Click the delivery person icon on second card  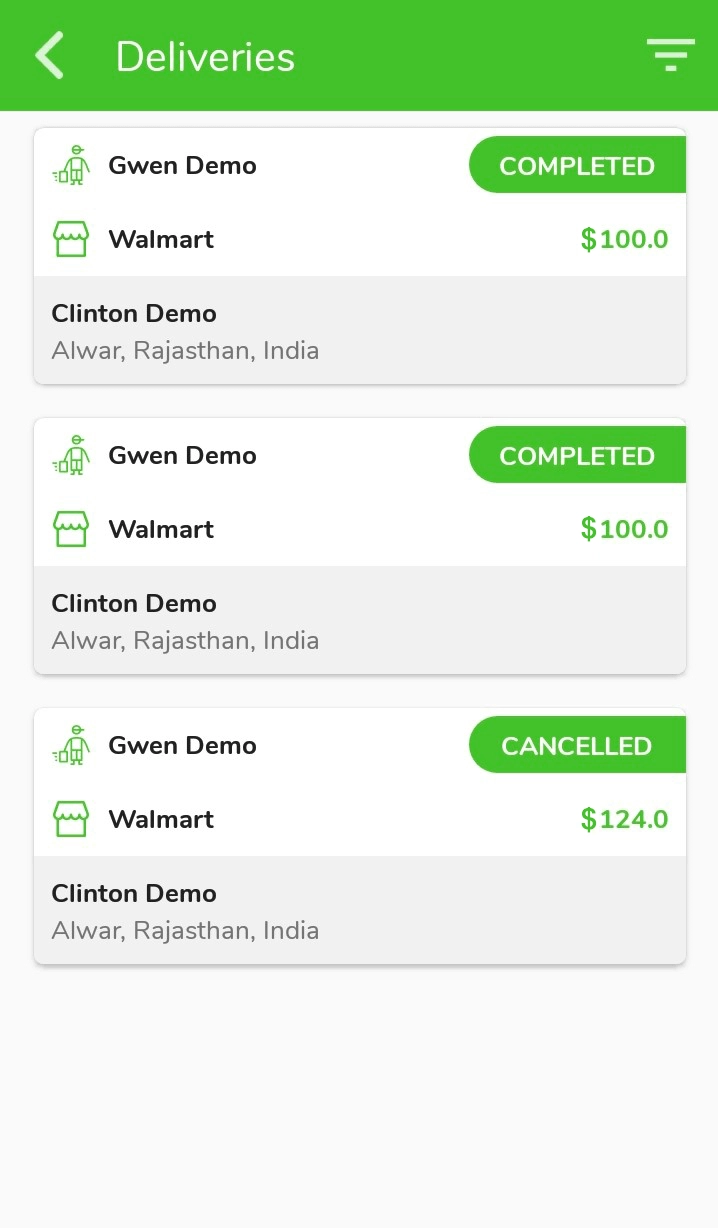[x=70, y=454]
